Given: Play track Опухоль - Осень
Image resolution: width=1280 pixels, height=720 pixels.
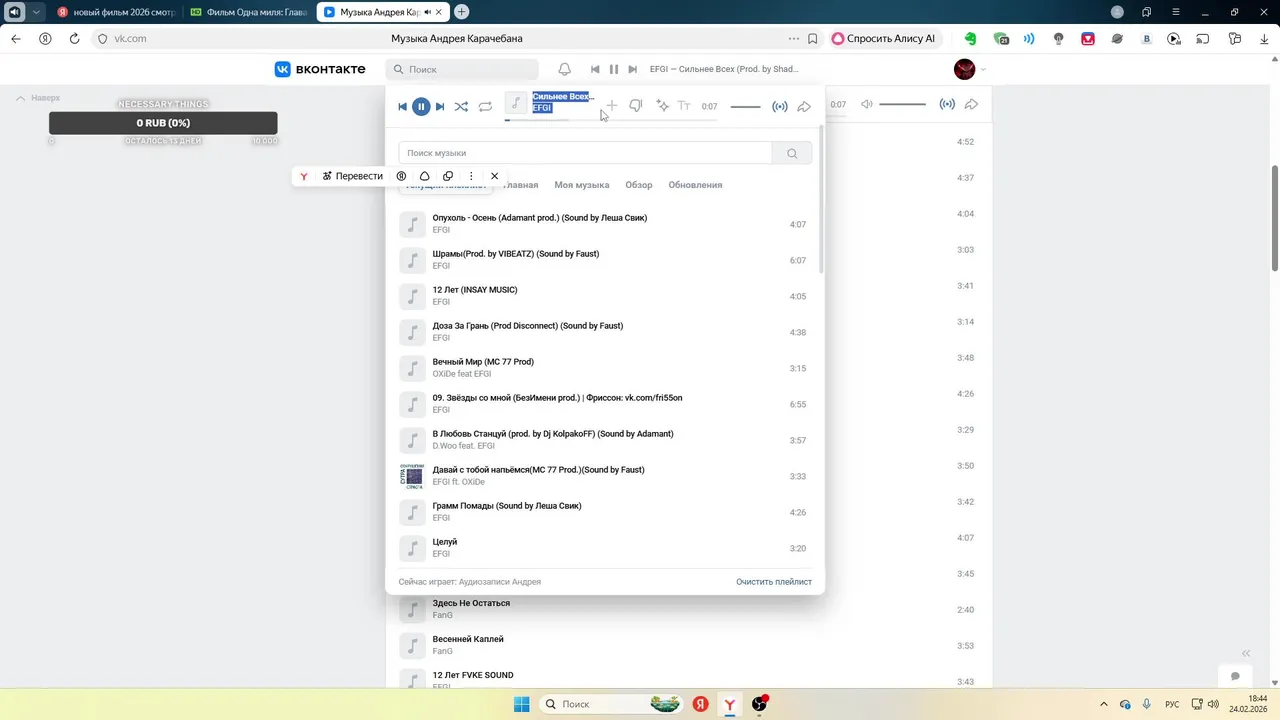Looking at the screenshot, I should [603, 224].
